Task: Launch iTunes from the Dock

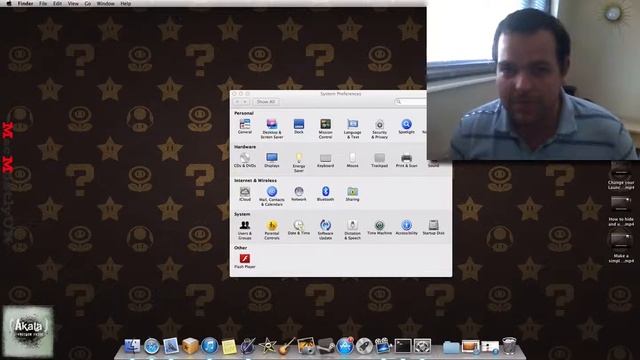Action: (x=209, y=346)
